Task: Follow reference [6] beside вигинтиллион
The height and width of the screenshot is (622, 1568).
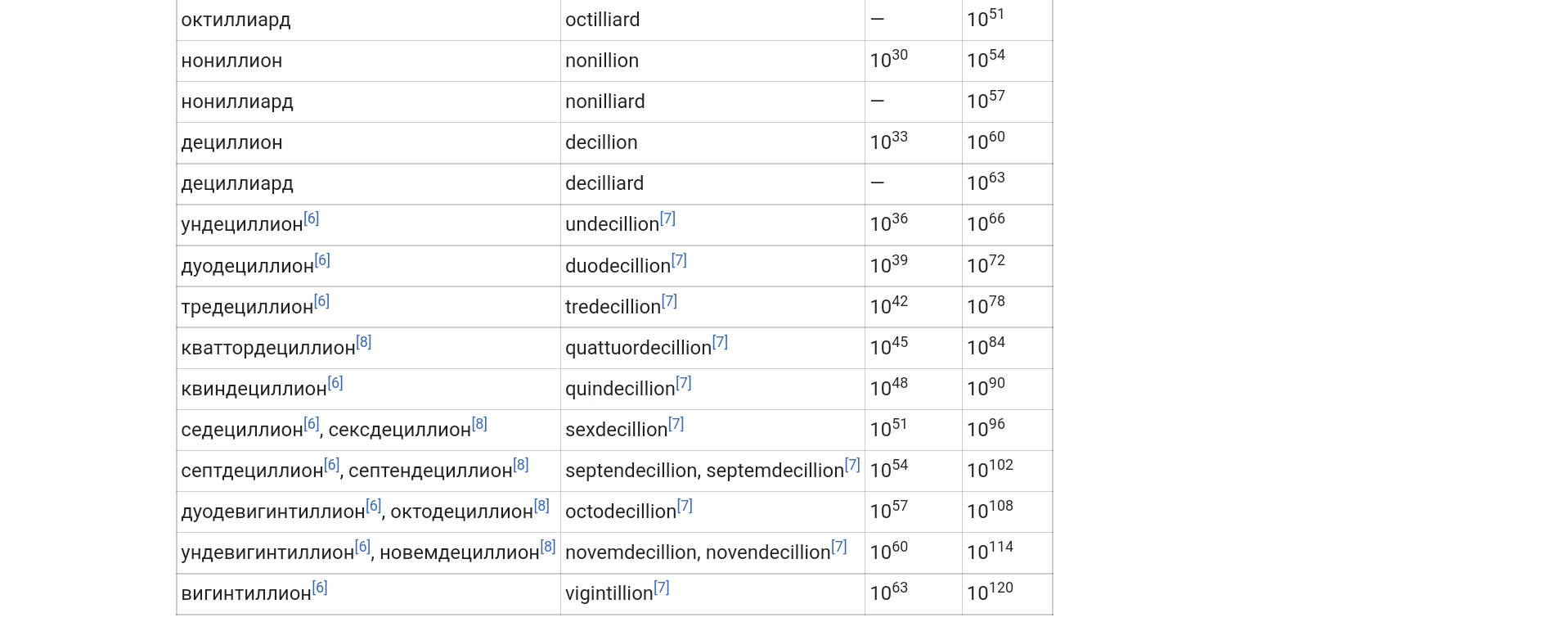Action: 320,588
